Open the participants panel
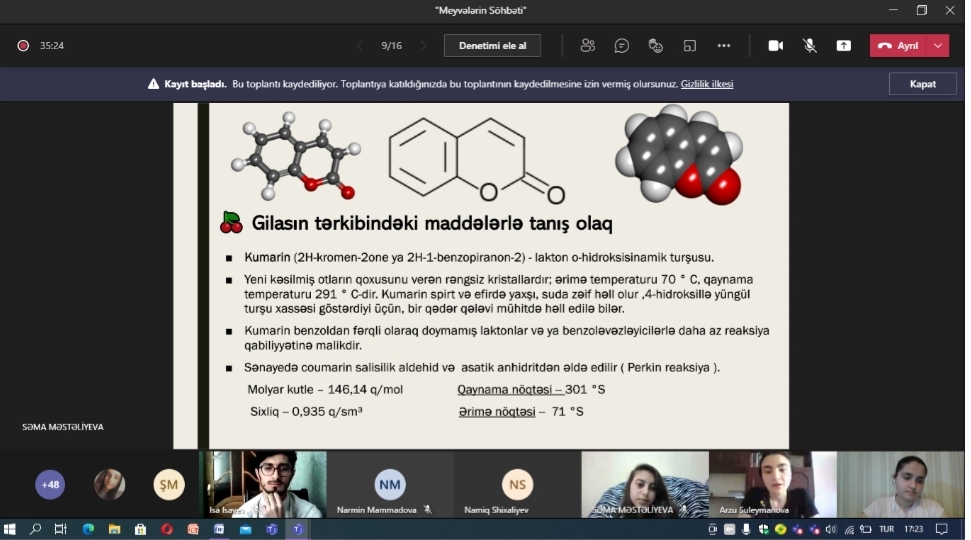The width and height of the screenshot is (971, 540). tap(587, 46)
